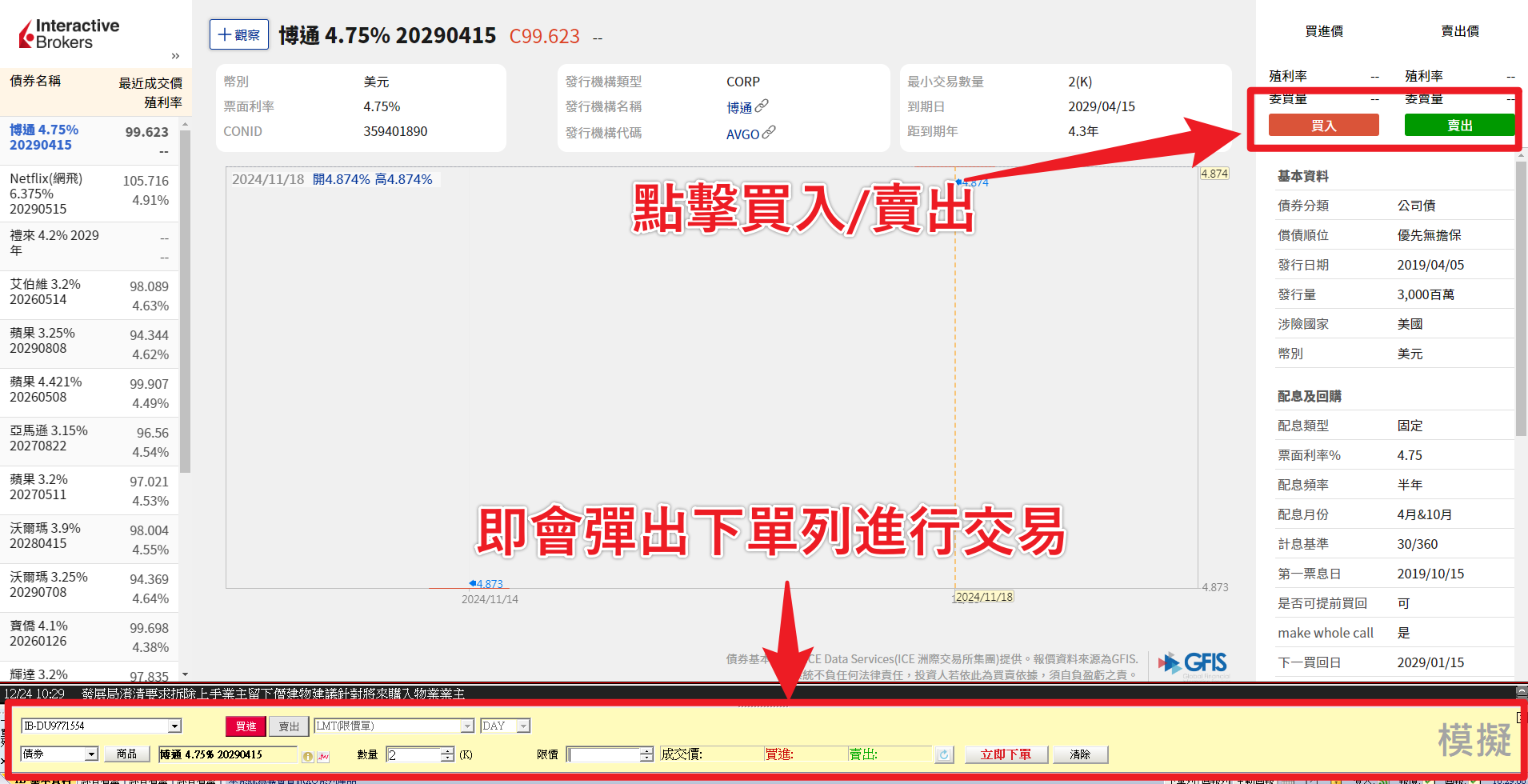The width and height of the screenshot is (1528, 784).
Task: Click the 數量 quantity input field
Action: tap(413, 754)
